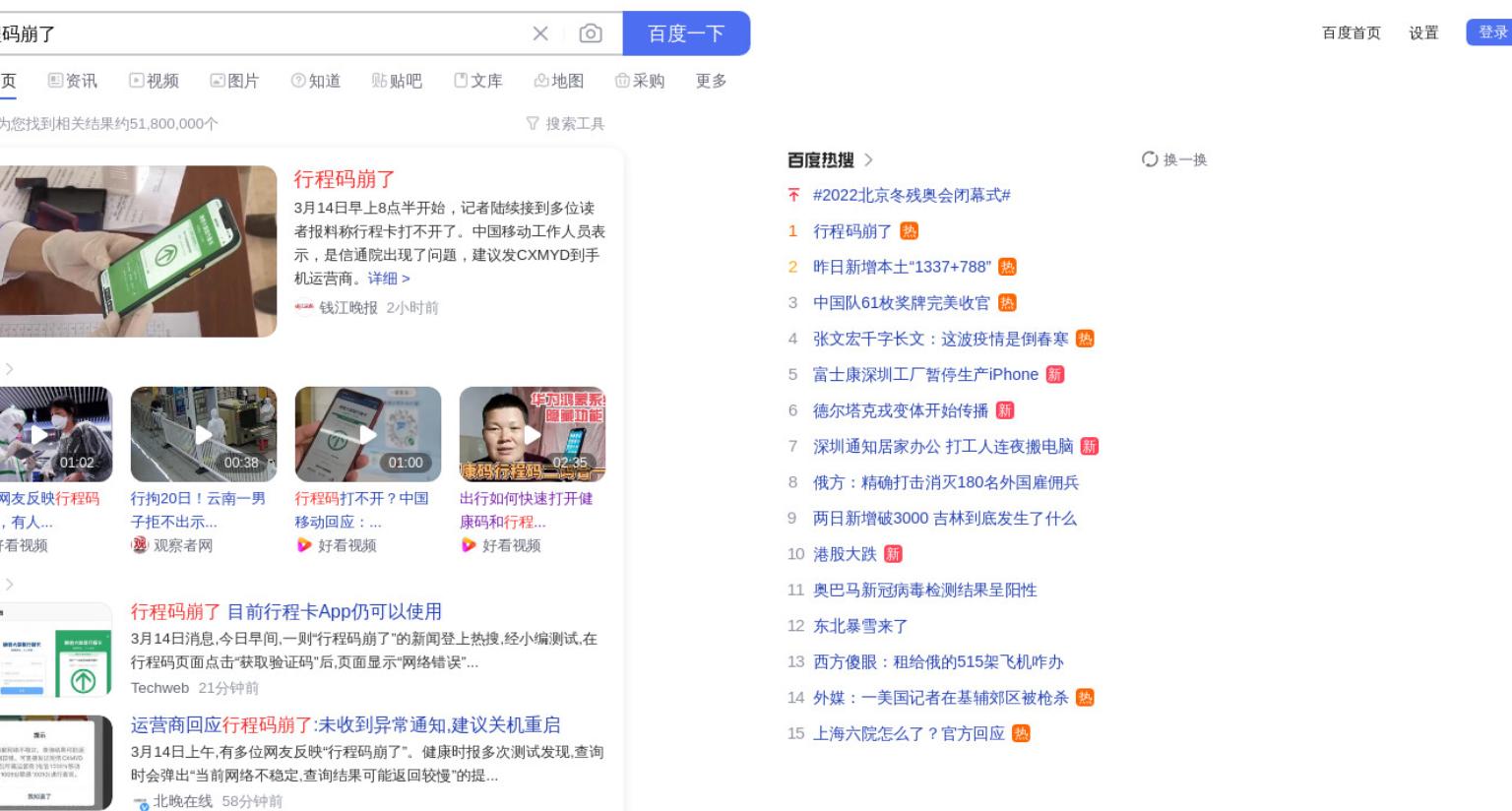The height and width of the screenshot is (811, 1512).
Task: Go to 百度首页
Action: point(1351,32)
